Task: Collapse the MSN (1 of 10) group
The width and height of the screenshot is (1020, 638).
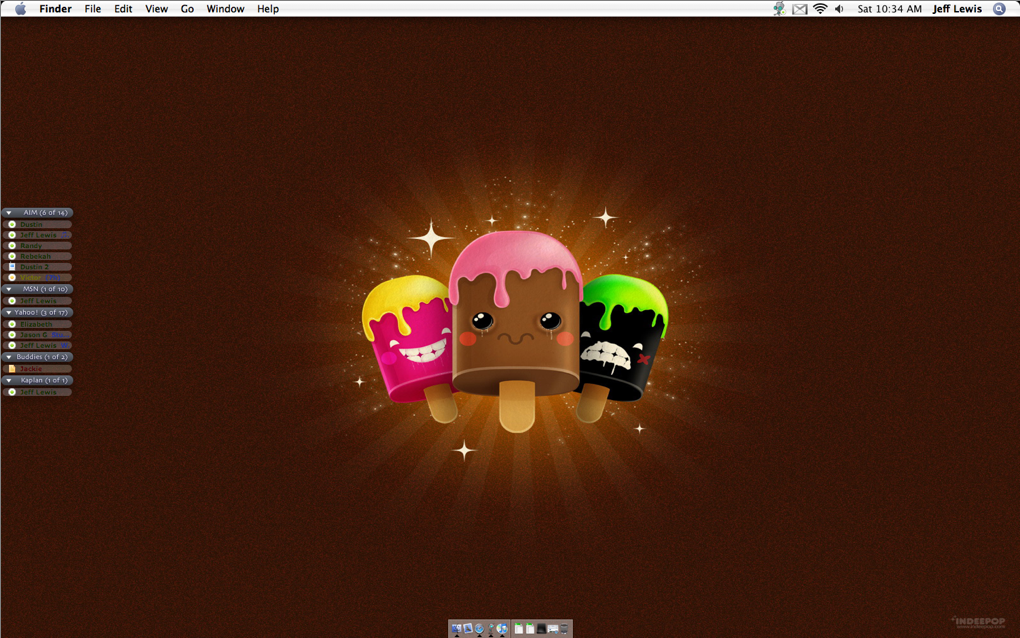Action: [x=8, y=289]
